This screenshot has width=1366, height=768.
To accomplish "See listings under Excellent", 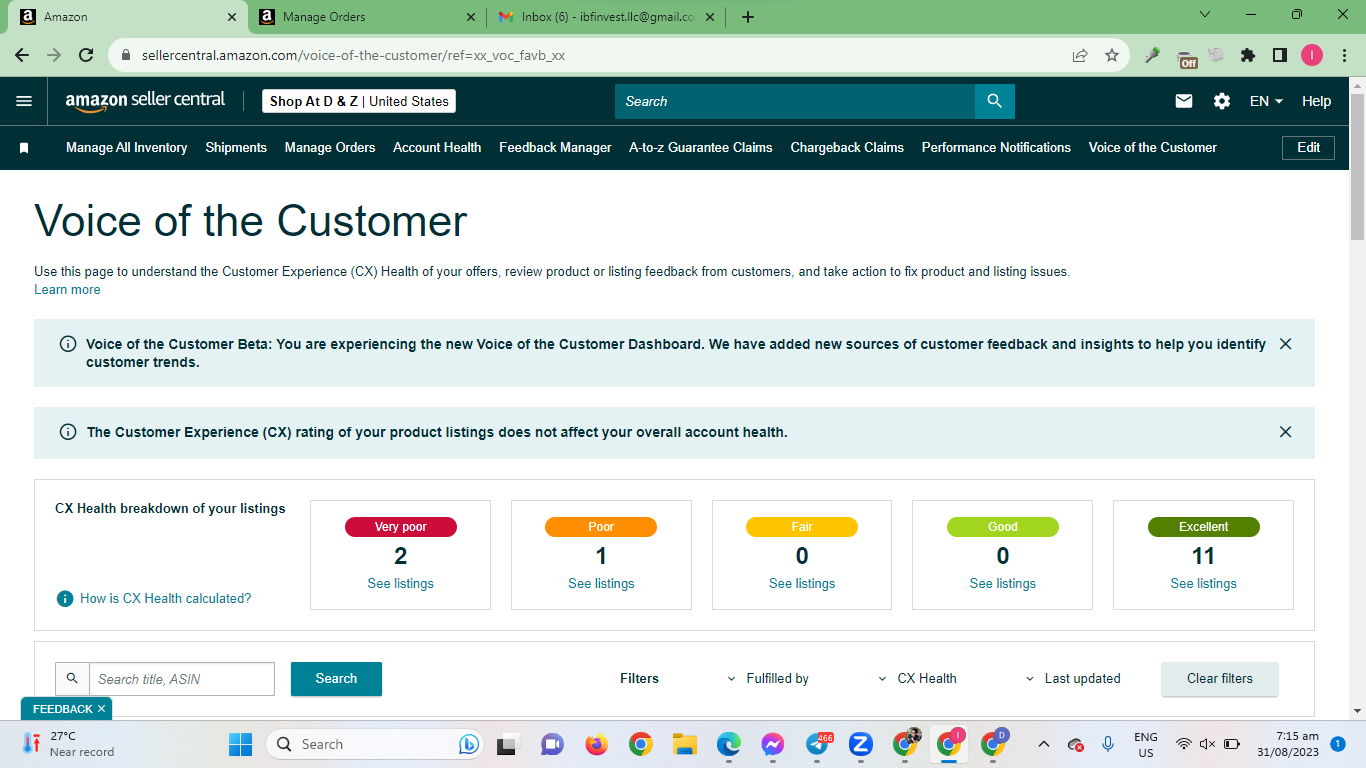I will 1204,584.
